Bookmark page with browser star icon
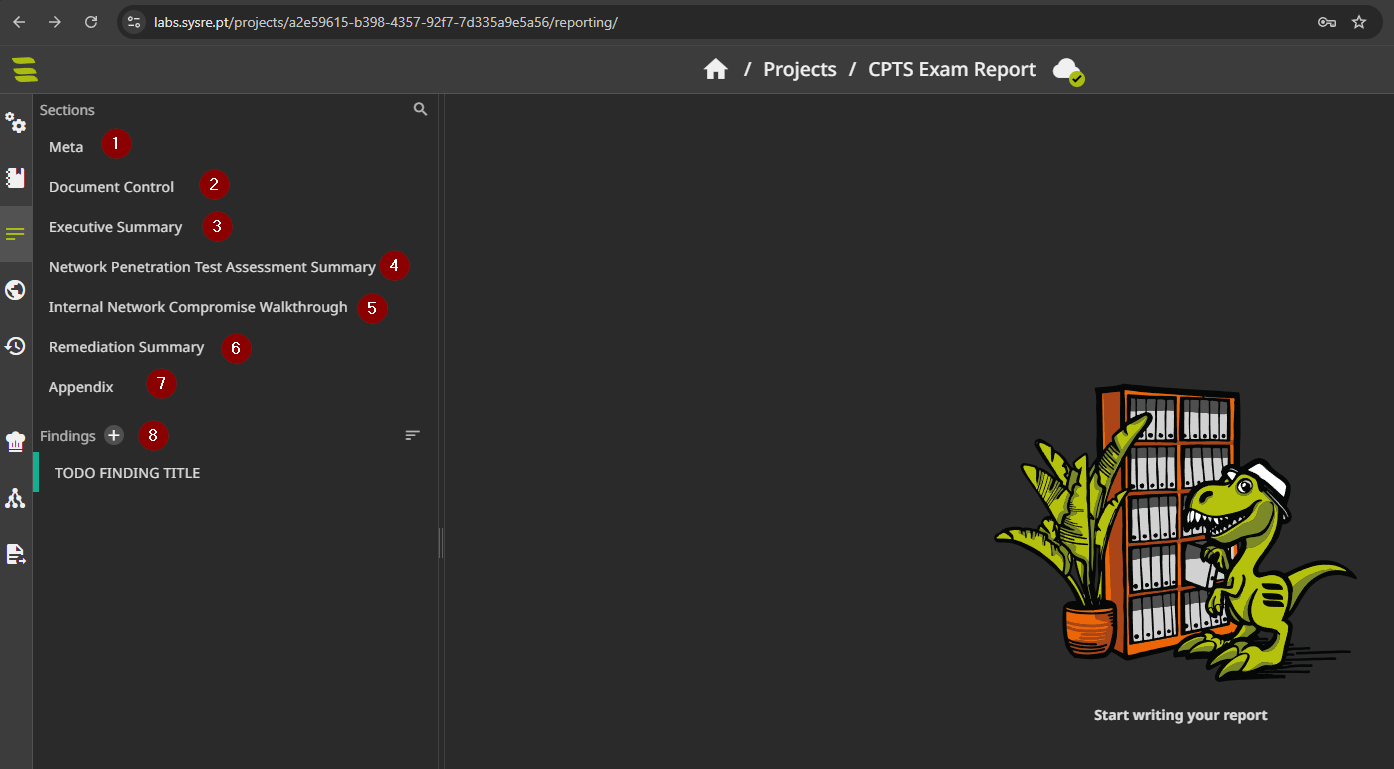The image size is (1394, 769). pyautogui.click(x=1359, y=22)
